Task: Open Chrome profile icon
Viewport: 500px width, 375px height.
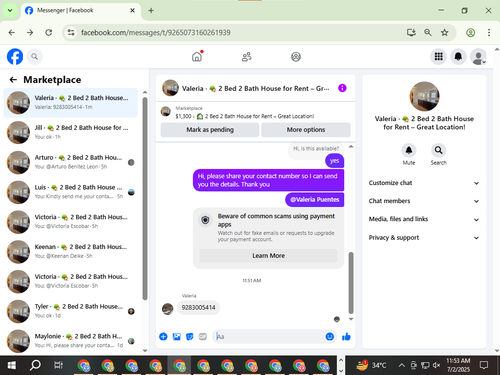Action: click(x=470, y=32)
